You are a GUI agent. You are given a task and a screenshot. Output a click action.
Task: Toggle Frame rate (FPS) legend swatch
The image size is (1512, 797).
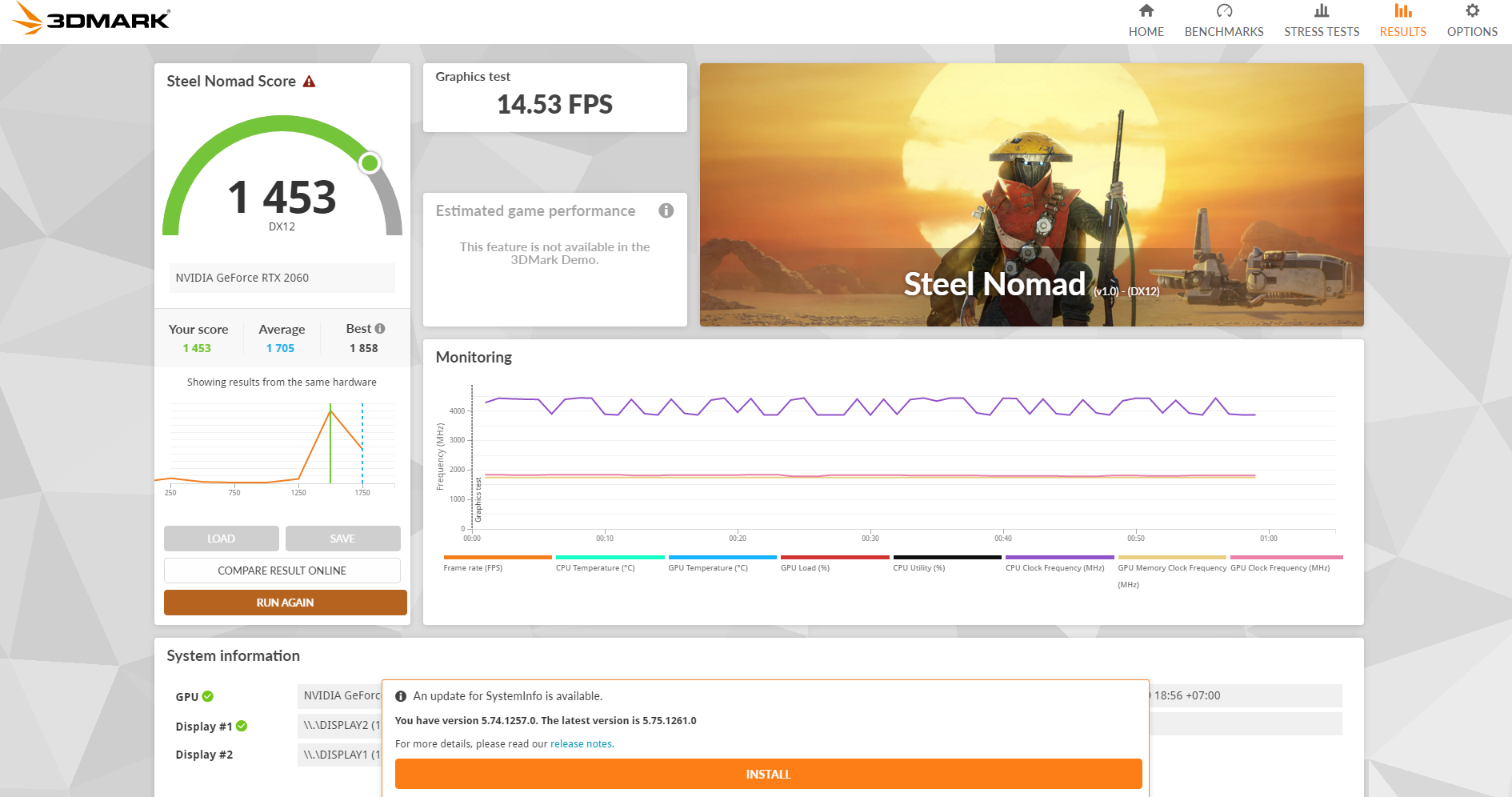(497, 558)
